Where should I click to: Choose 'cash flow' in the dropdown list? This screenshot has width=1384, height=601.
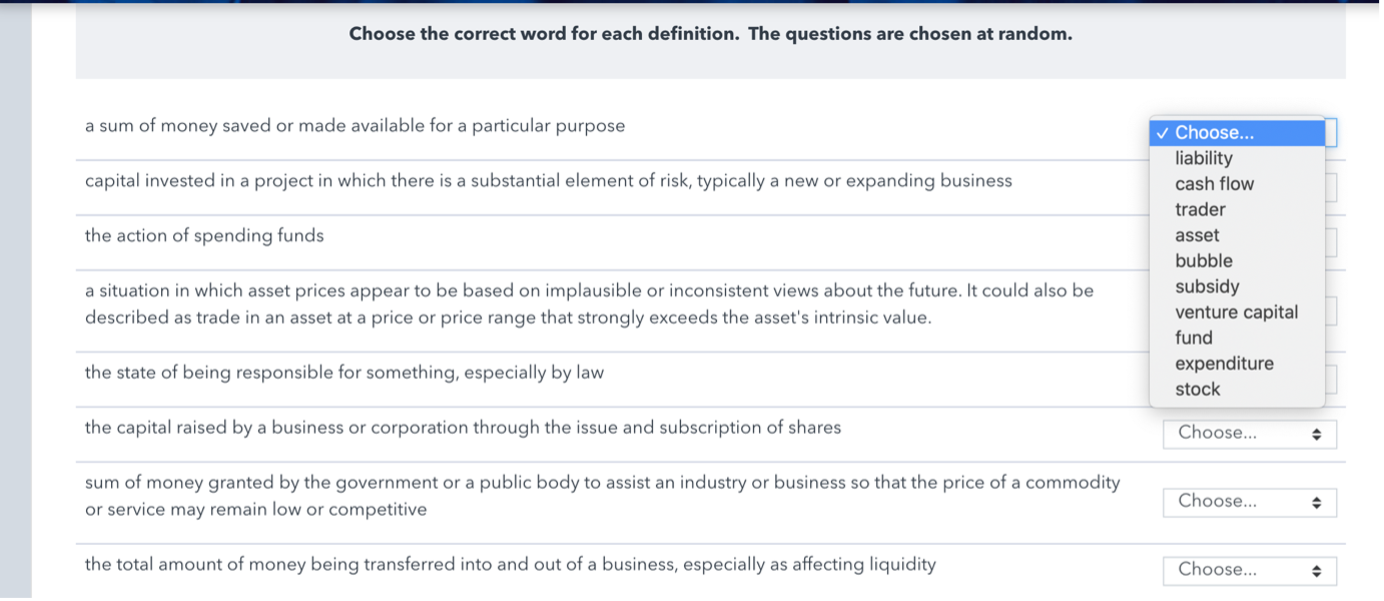coord(1214,184)
